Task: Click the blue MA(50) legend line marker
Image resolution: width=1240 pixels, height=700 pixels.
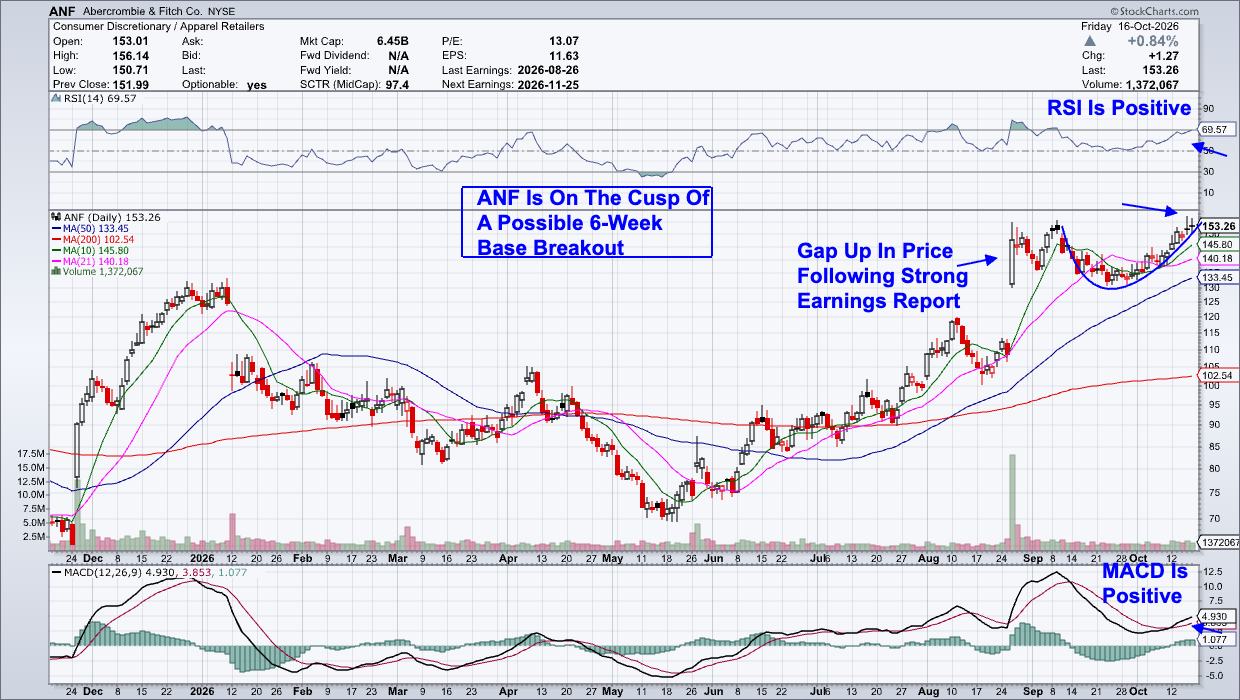Action: tap(54, 230)
